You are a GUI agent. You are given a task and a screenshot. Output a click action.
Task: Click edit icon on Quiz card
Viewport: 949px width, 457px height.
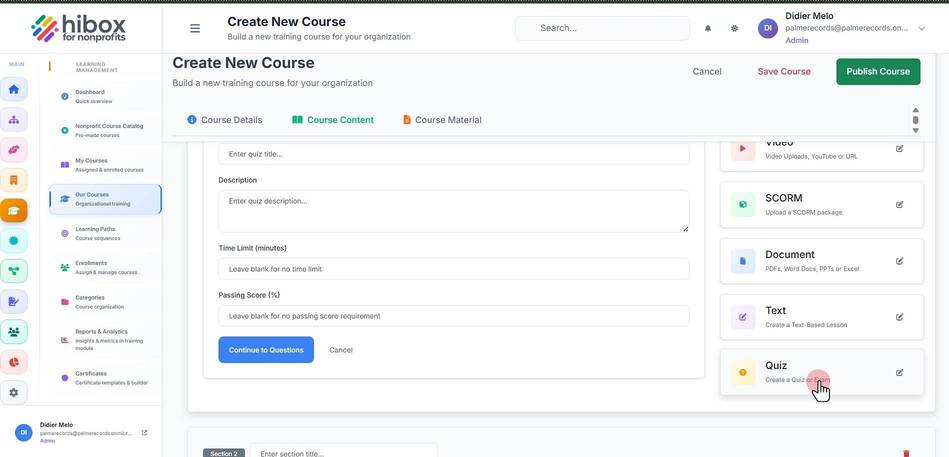(x=899, y=372)
